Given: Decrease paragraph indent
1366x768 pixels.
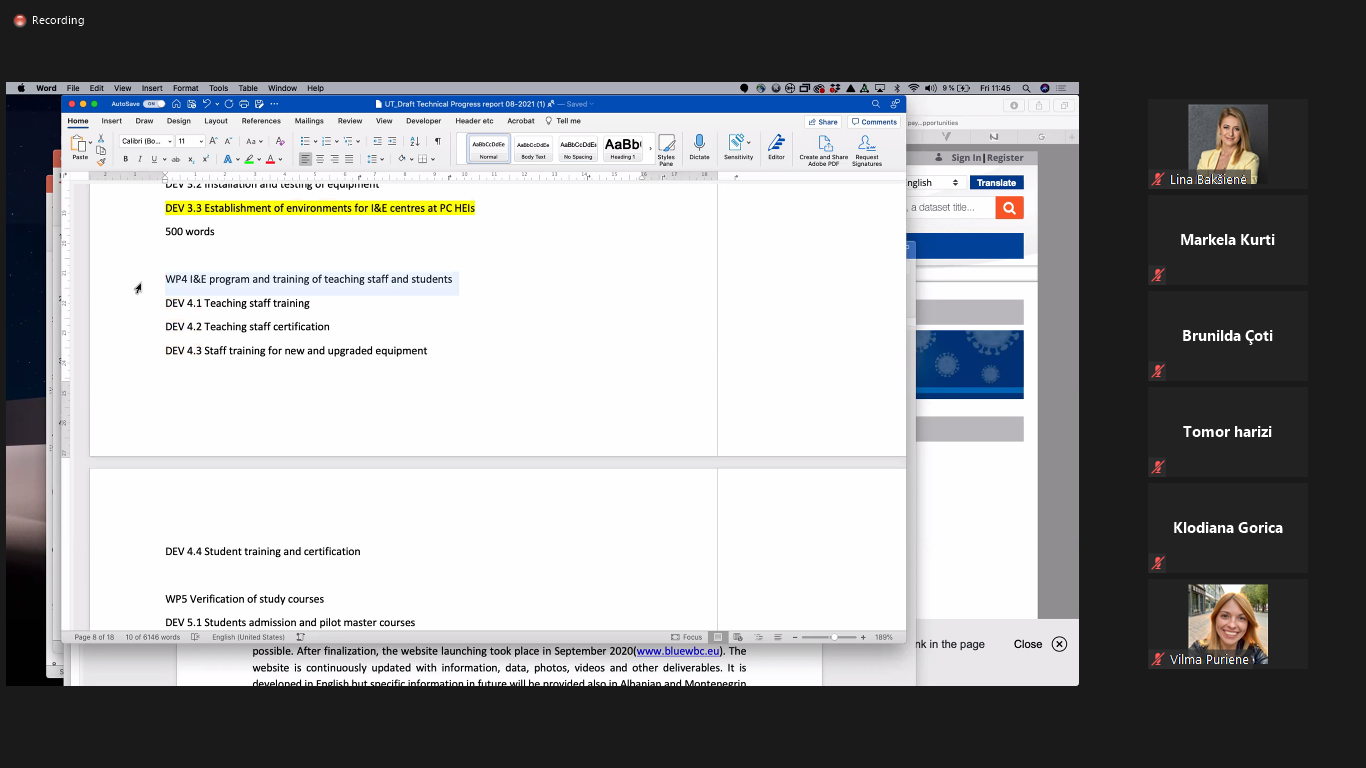Looking at the screenshot, I should tap(378, 141).
